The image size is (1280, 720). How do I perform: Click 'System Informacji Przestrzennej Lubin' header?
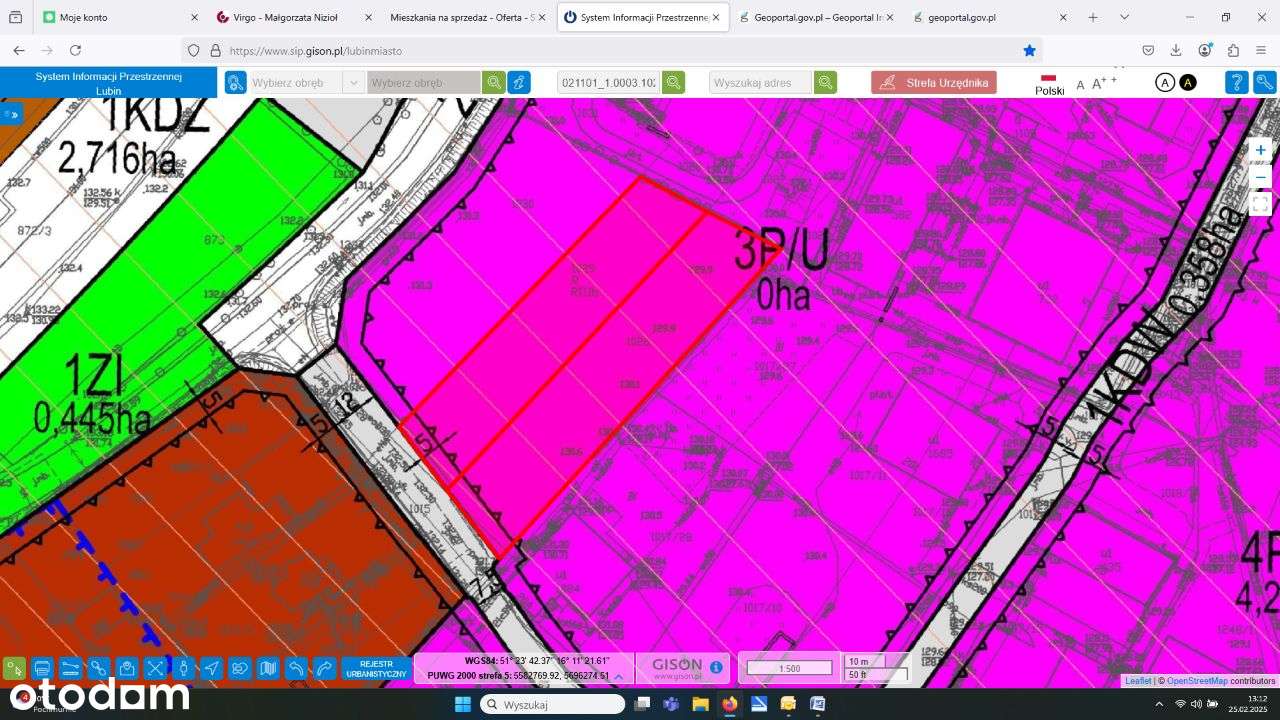108,83
